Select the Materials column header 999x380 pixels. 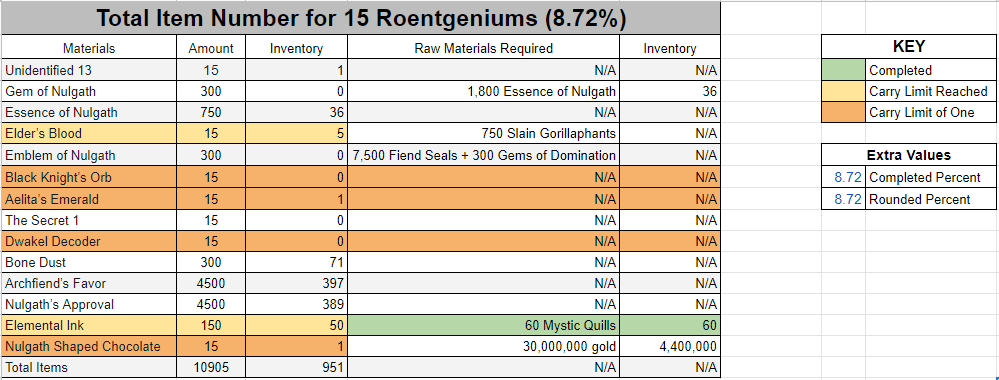89,48
